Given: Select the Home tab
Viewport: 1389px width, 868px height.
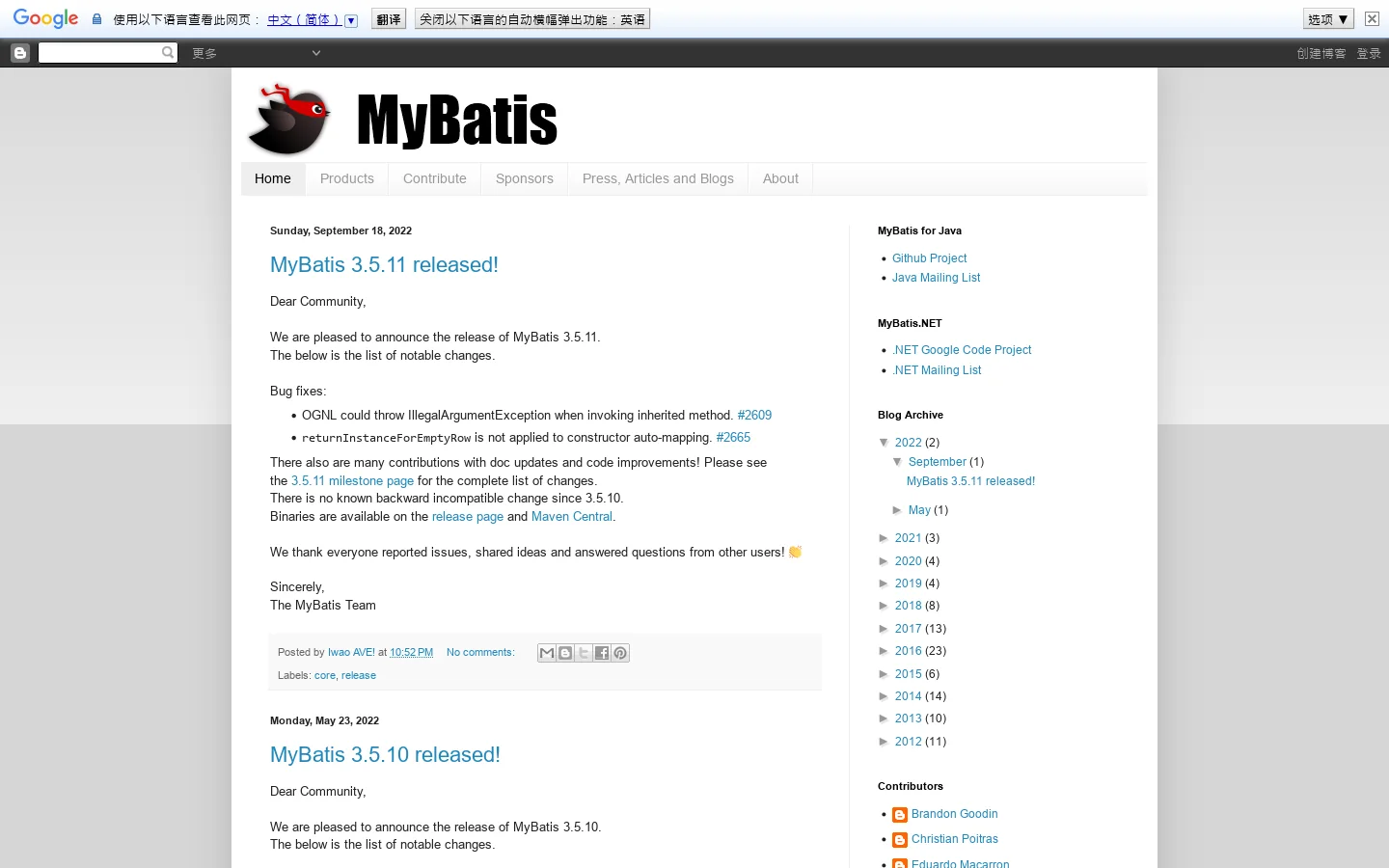Looking at the screenshot, I should (273, 178).
